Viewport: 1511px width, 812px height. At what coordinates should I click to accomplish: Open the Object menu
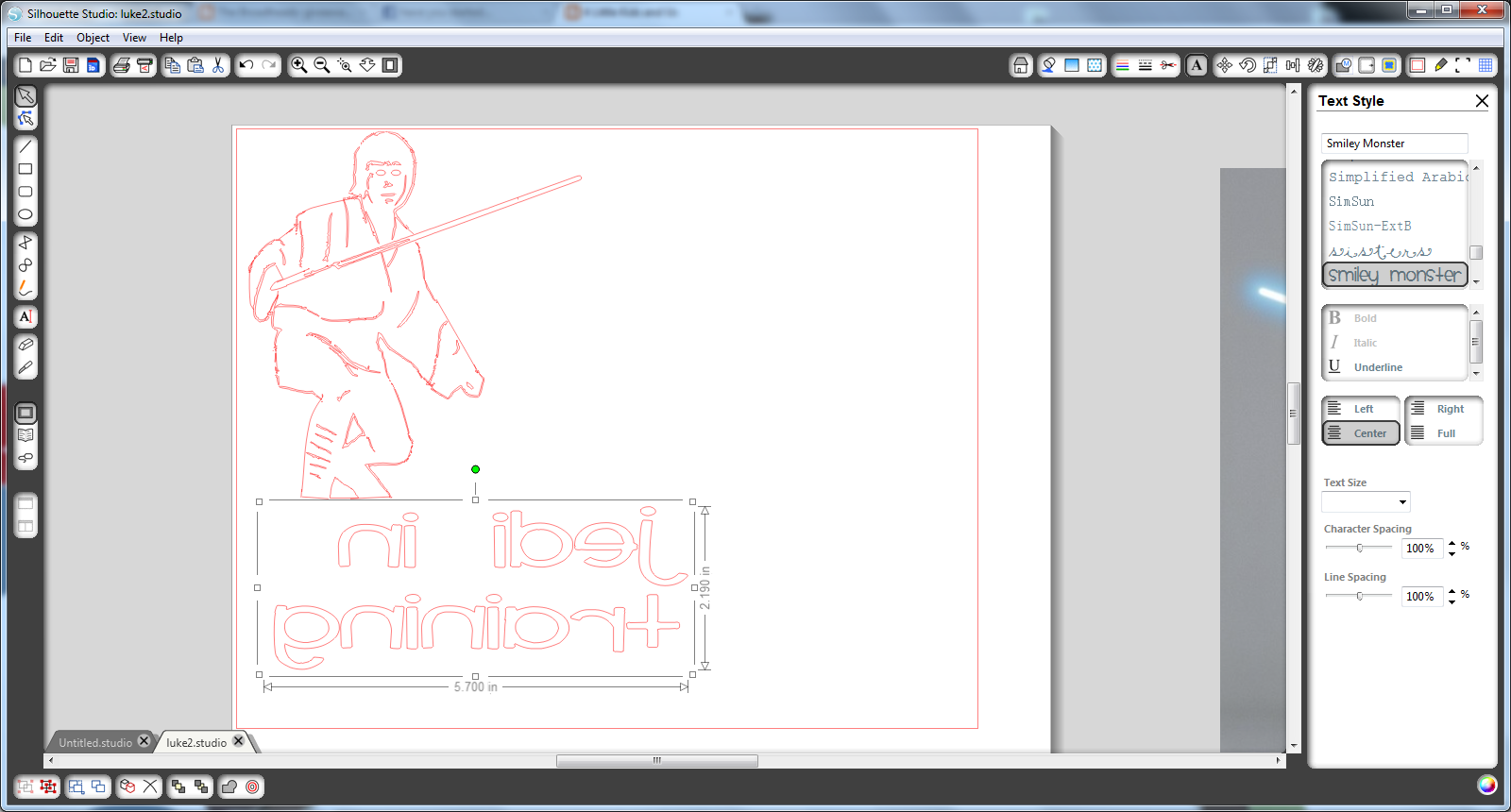pyautogui.click(x=93, y=38)
